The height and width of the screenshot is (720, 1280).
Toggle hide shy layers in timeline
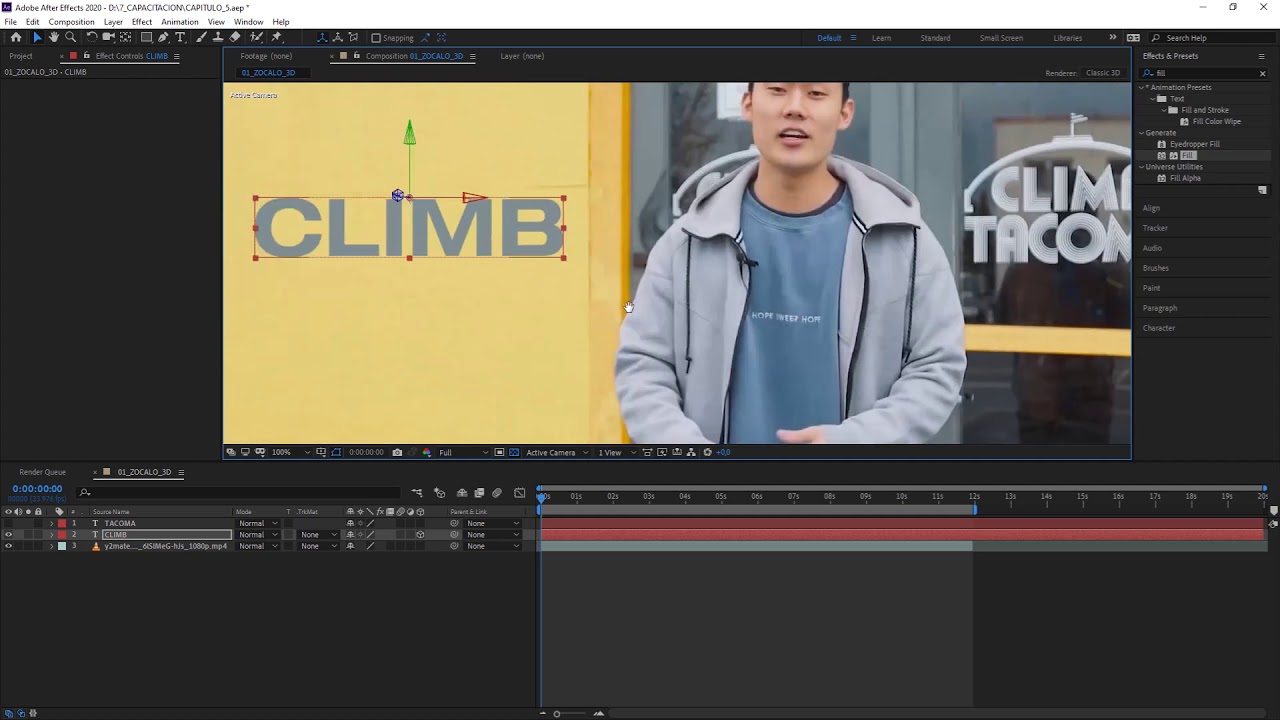(x=461, y=493)
